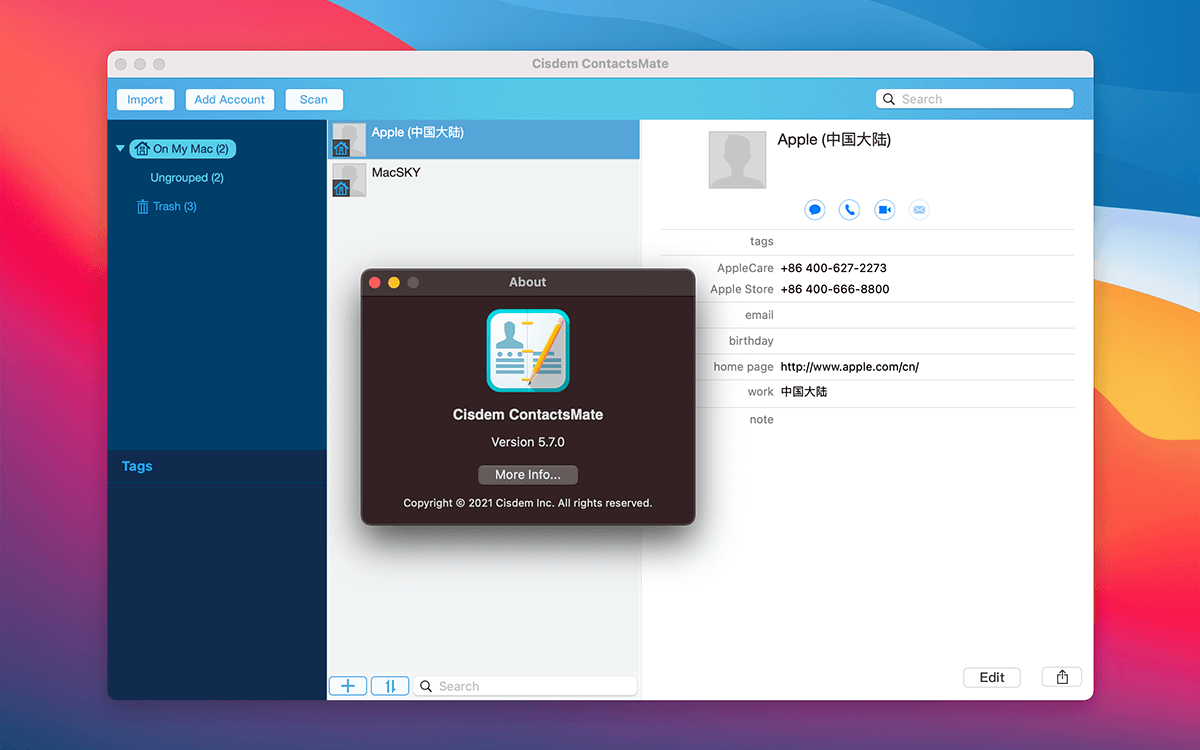
Task: Click the Import button
Action: pos(145,99)
